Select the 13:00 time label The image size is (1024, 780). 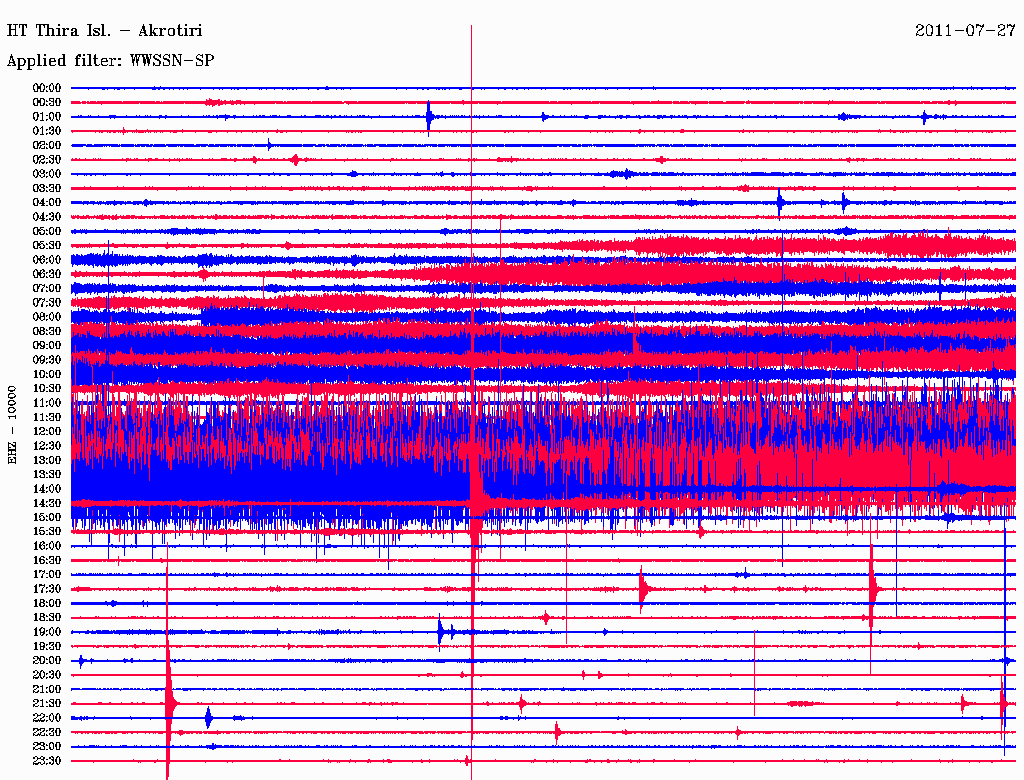[x=47, y=461]
